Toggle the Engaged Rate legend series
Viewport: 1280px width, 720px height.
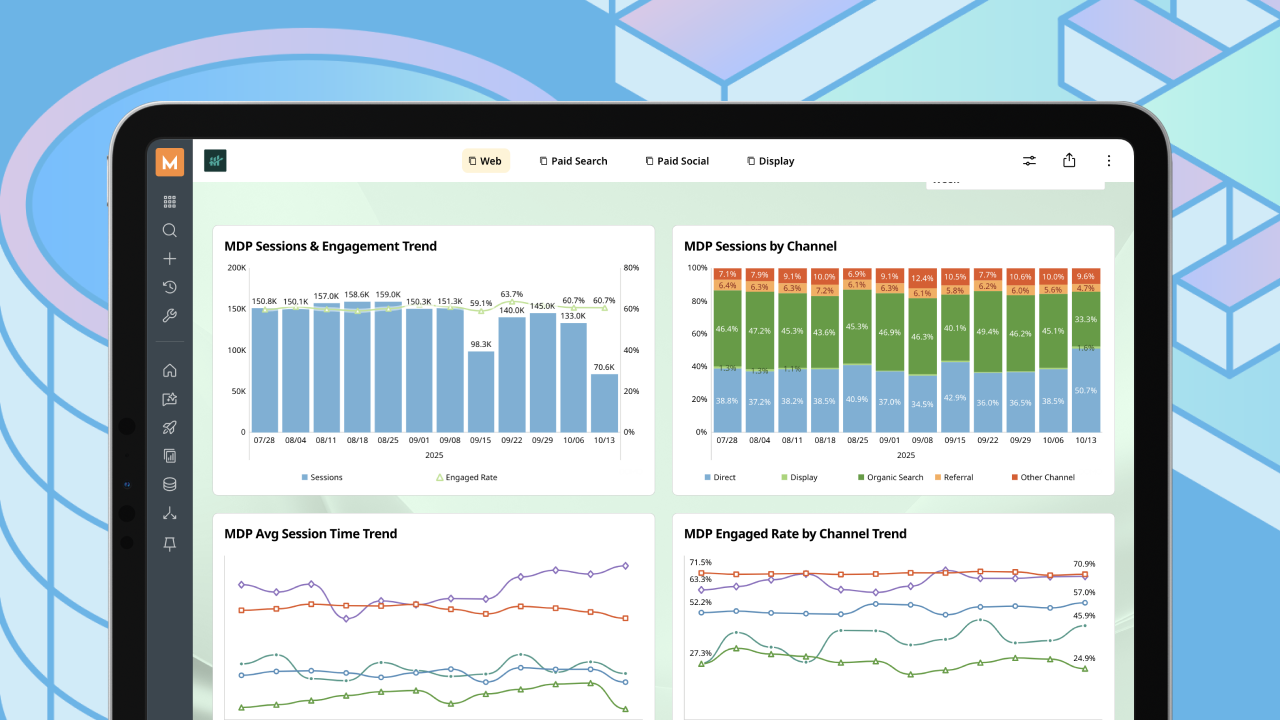coord(466,477)
